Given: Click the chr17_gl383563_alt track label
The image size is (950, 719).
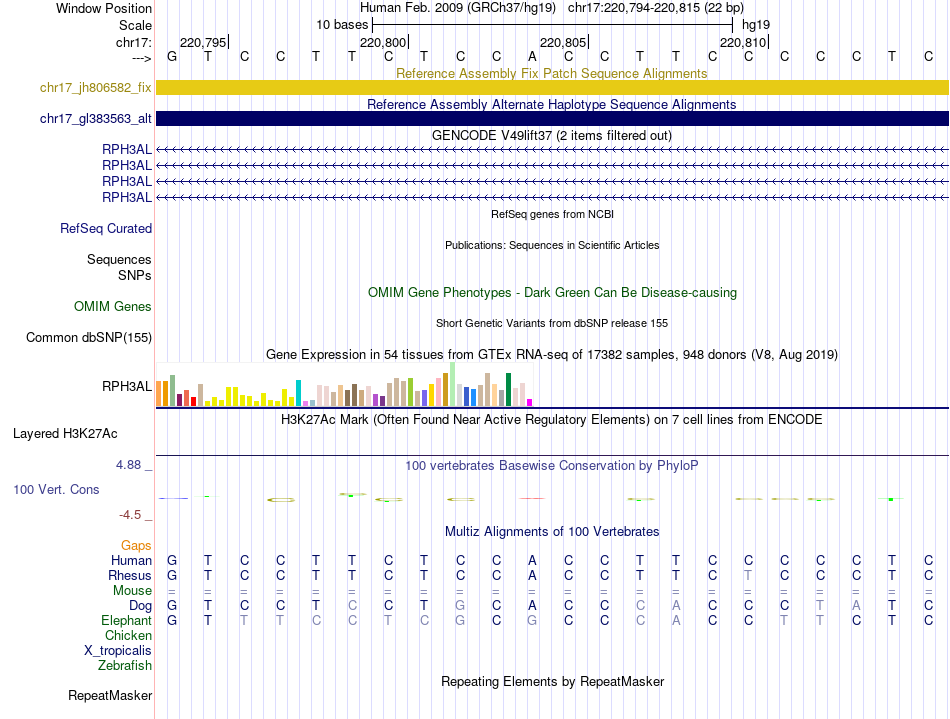Looking at the screenshot, I should click(96, 118).
